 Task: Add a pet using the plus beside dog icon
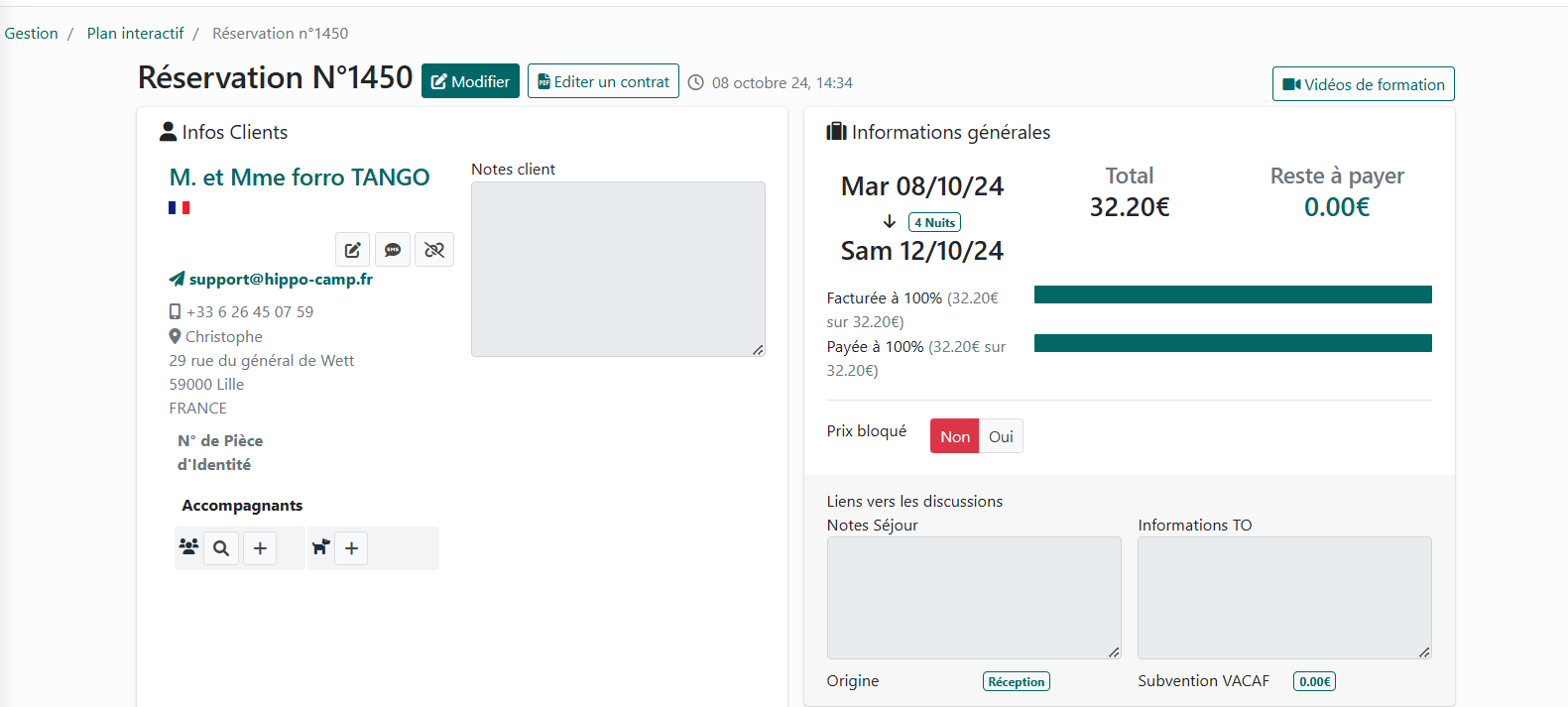coord(351,548)
